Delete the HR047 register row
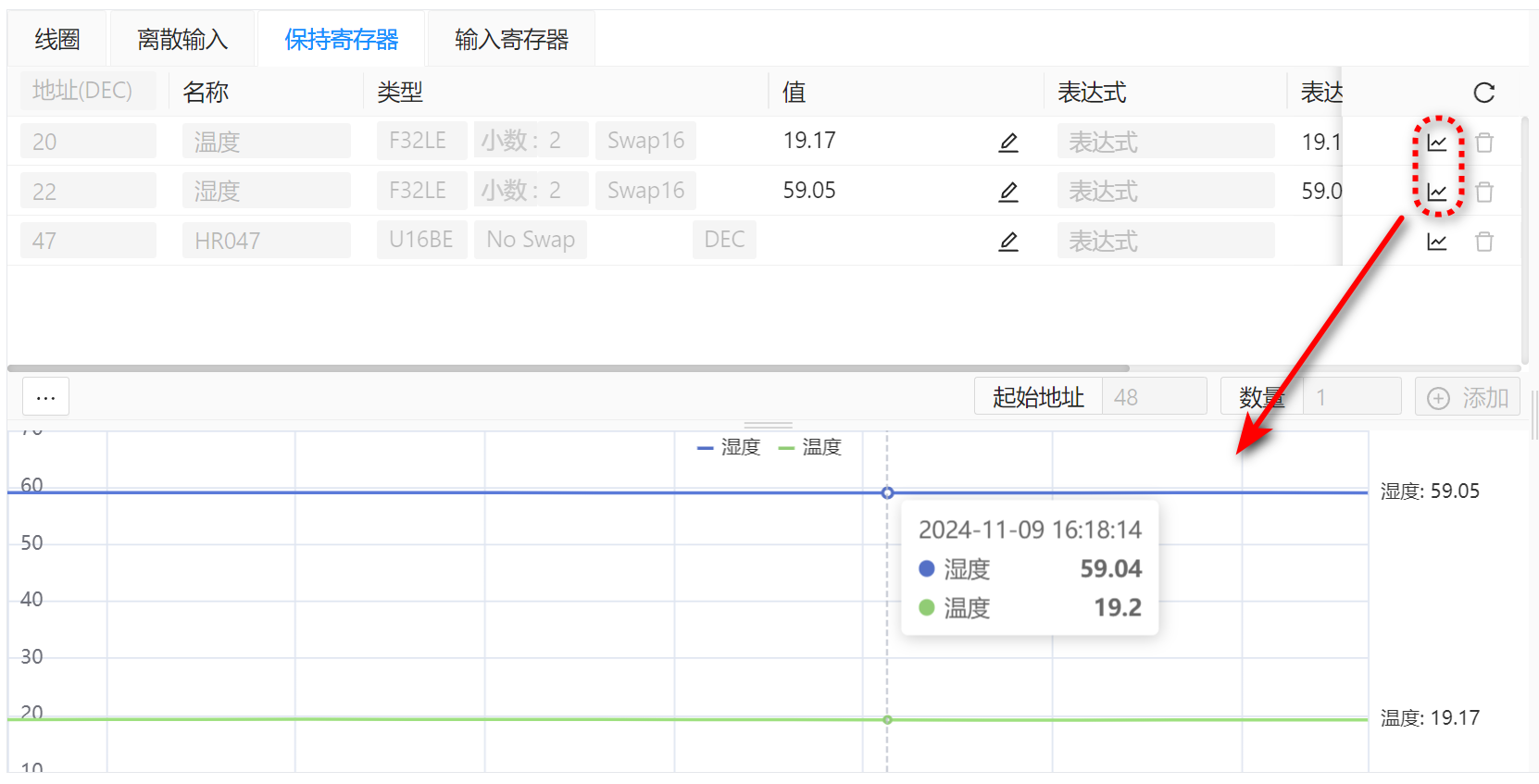Viewport: 1539px width, 784px height. click(1483, 242)
